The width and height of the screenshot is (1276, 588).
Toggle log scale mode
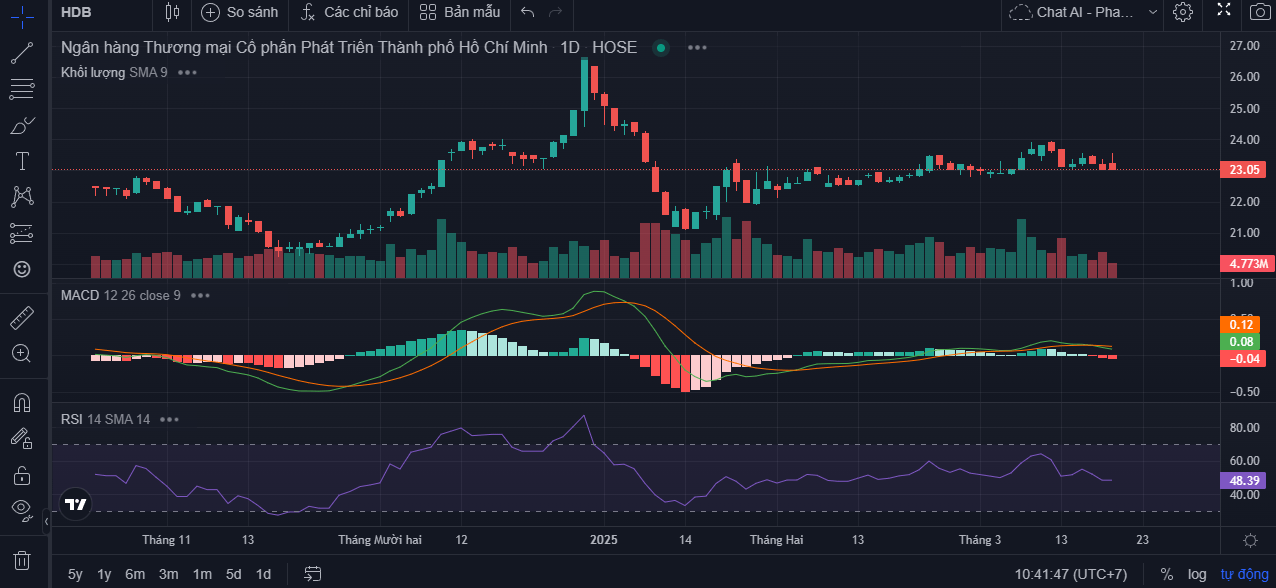tap(1197, 574)
